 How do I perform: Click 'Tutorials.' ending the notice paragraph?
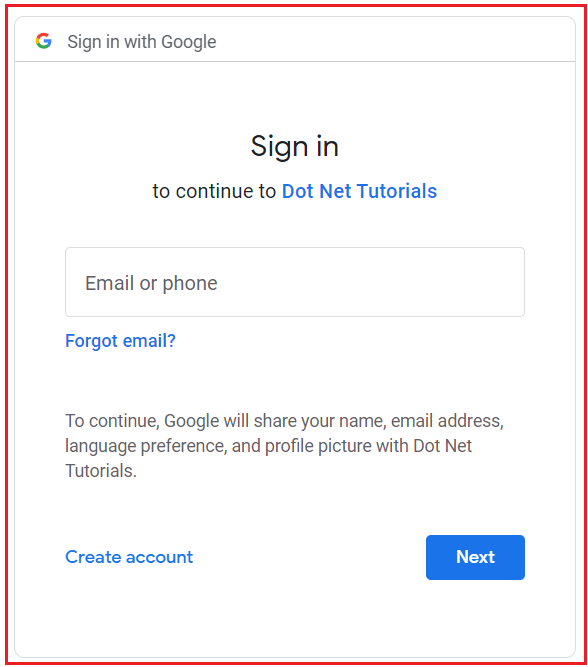coord(101,471)
